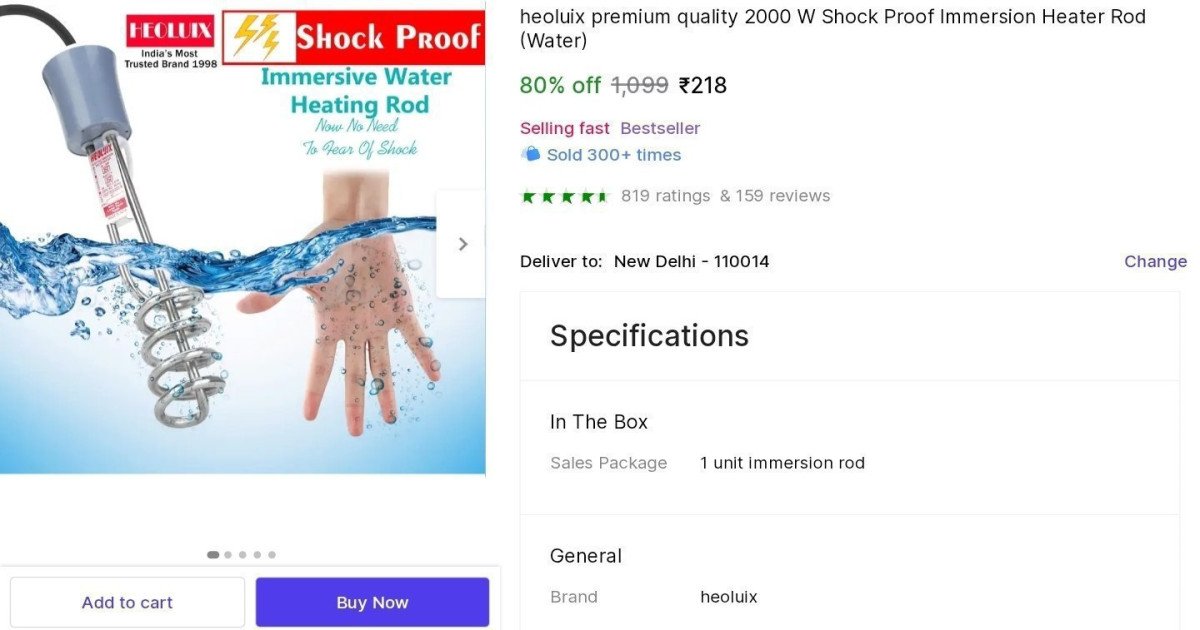Click the Selling fast label
Viewport: 1200px width, 630px height.
coord(564,128)
